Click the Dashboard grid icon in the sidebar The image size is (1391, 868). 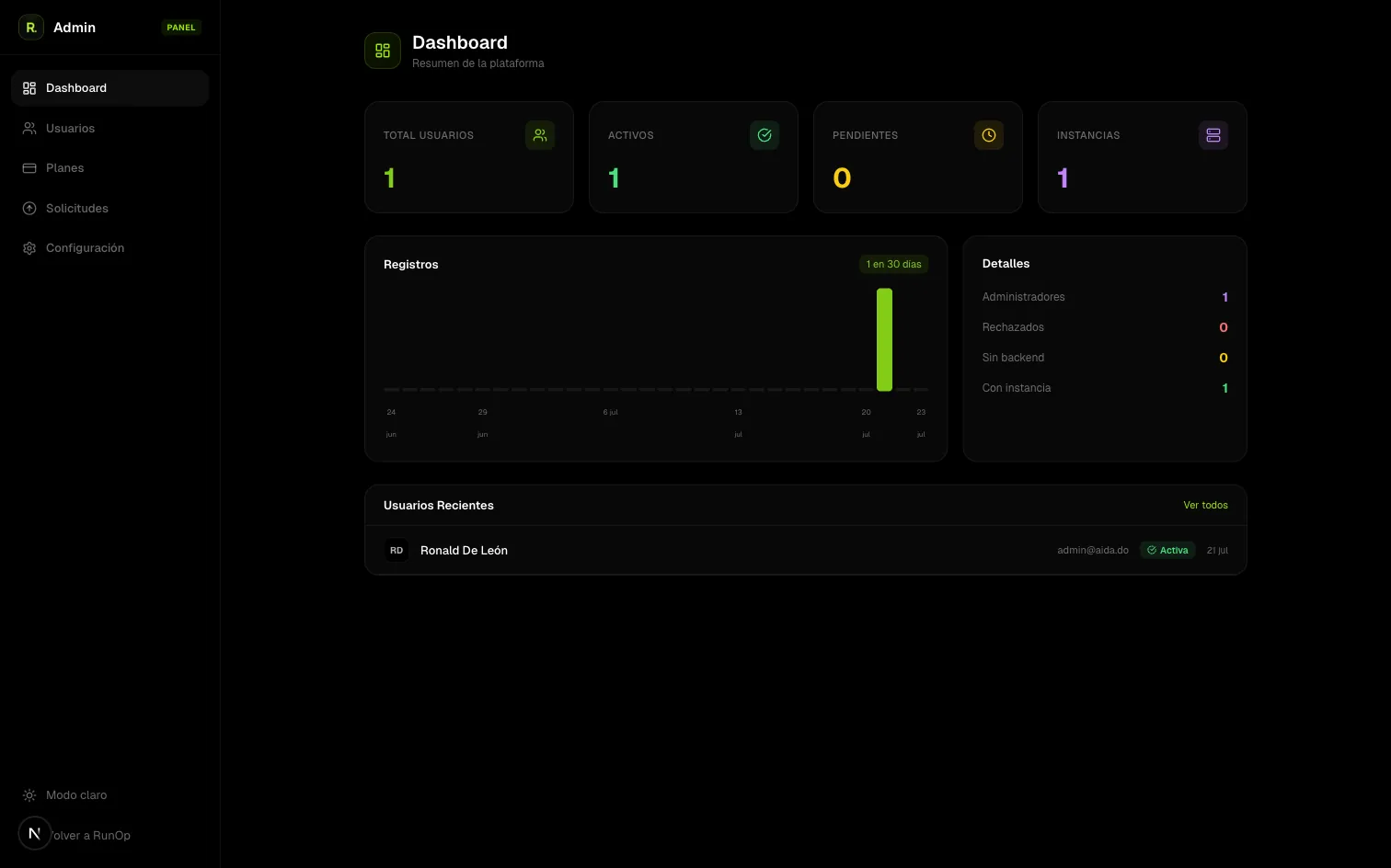(x=29, y=88)
